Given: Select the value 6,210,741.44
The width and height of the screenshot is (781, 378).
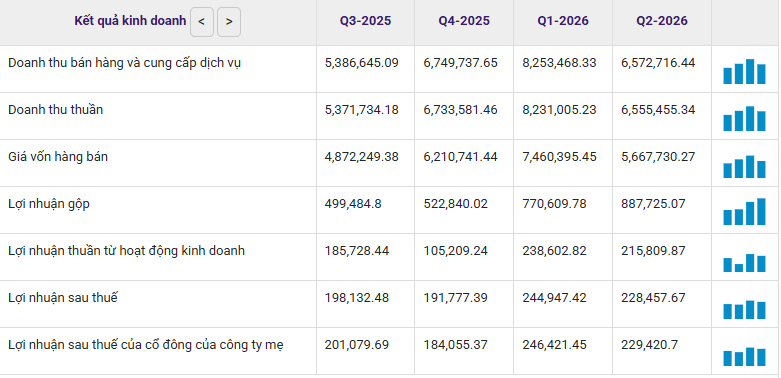Looking at the screenshot, I should click(461, 157).
